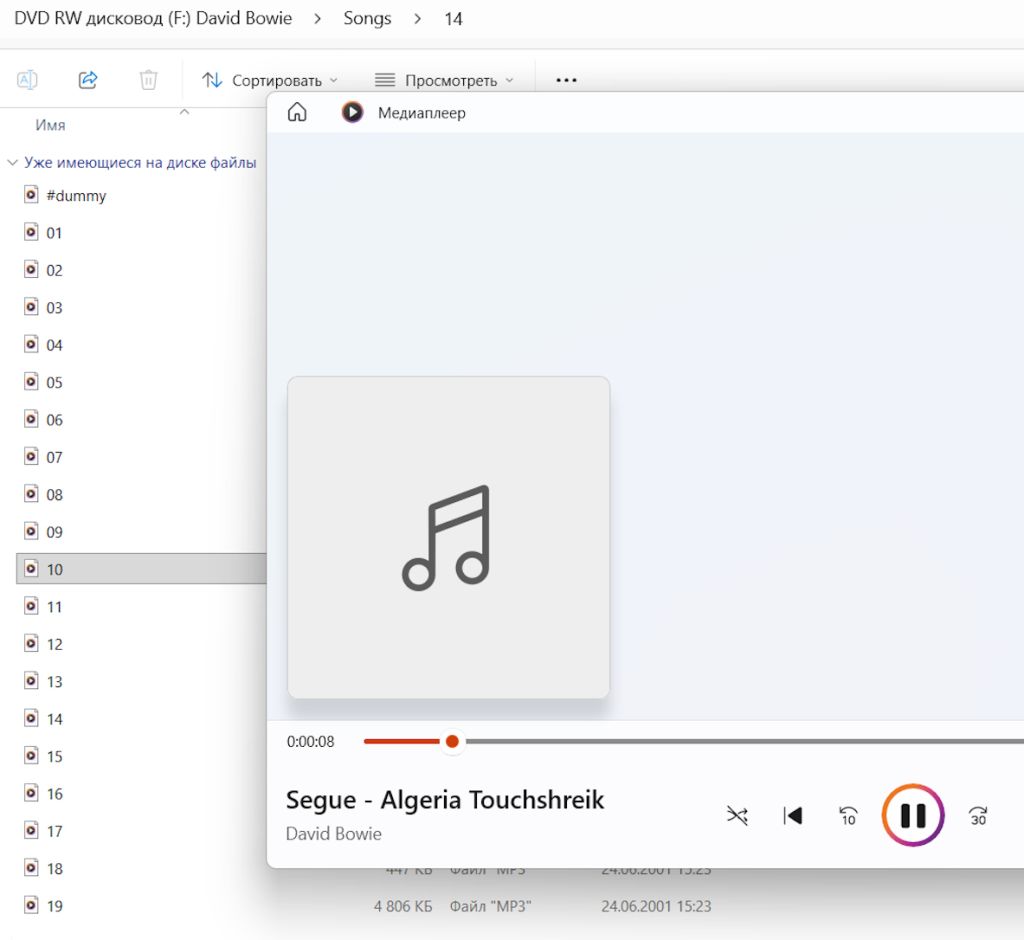Click the file icon for 03

[x=31, y=306]
